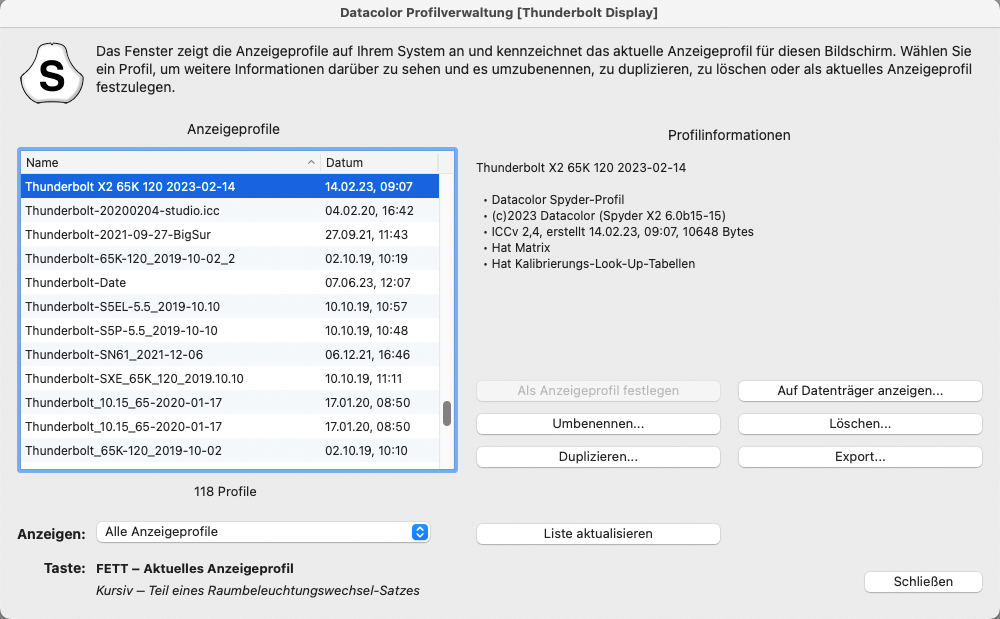1000x619 pixels.
Task: Click the 'Löschen...' button
Action: pyautogui.click(x=860, y=424)
